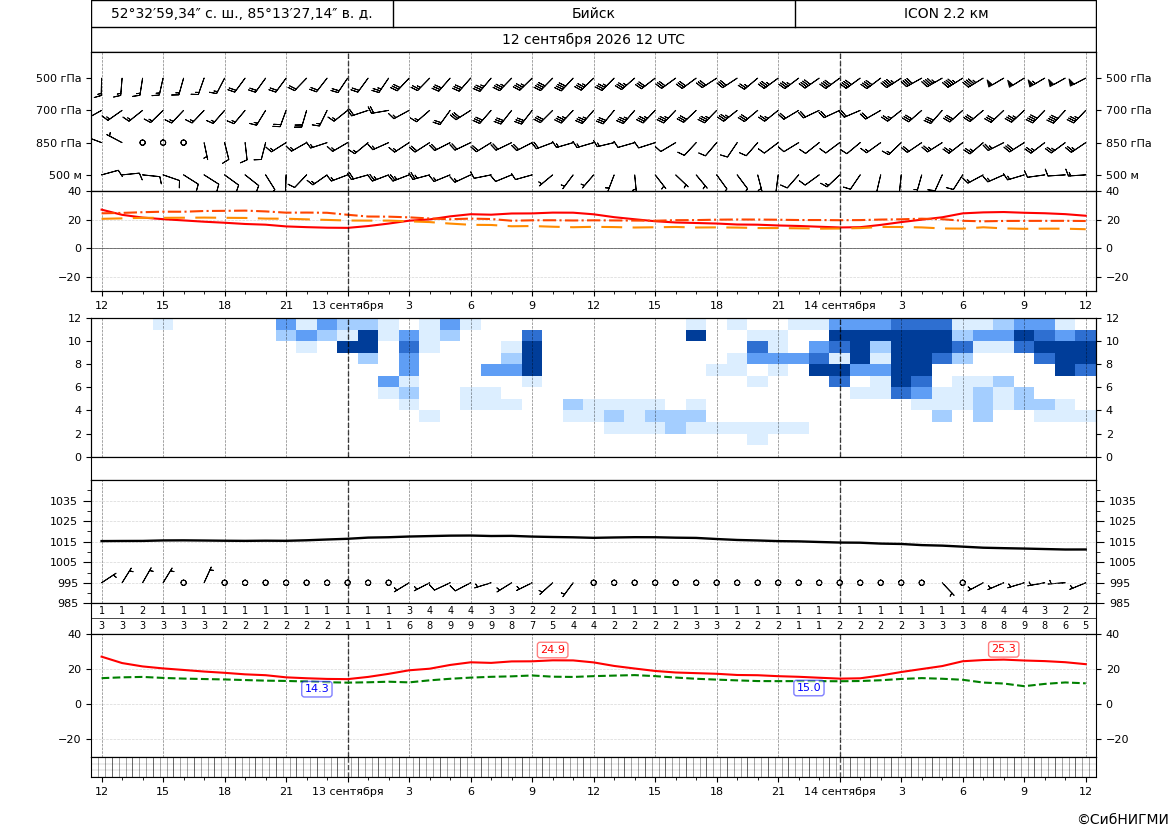Click the 1015 pressure axis label on right

point(1123,542)
